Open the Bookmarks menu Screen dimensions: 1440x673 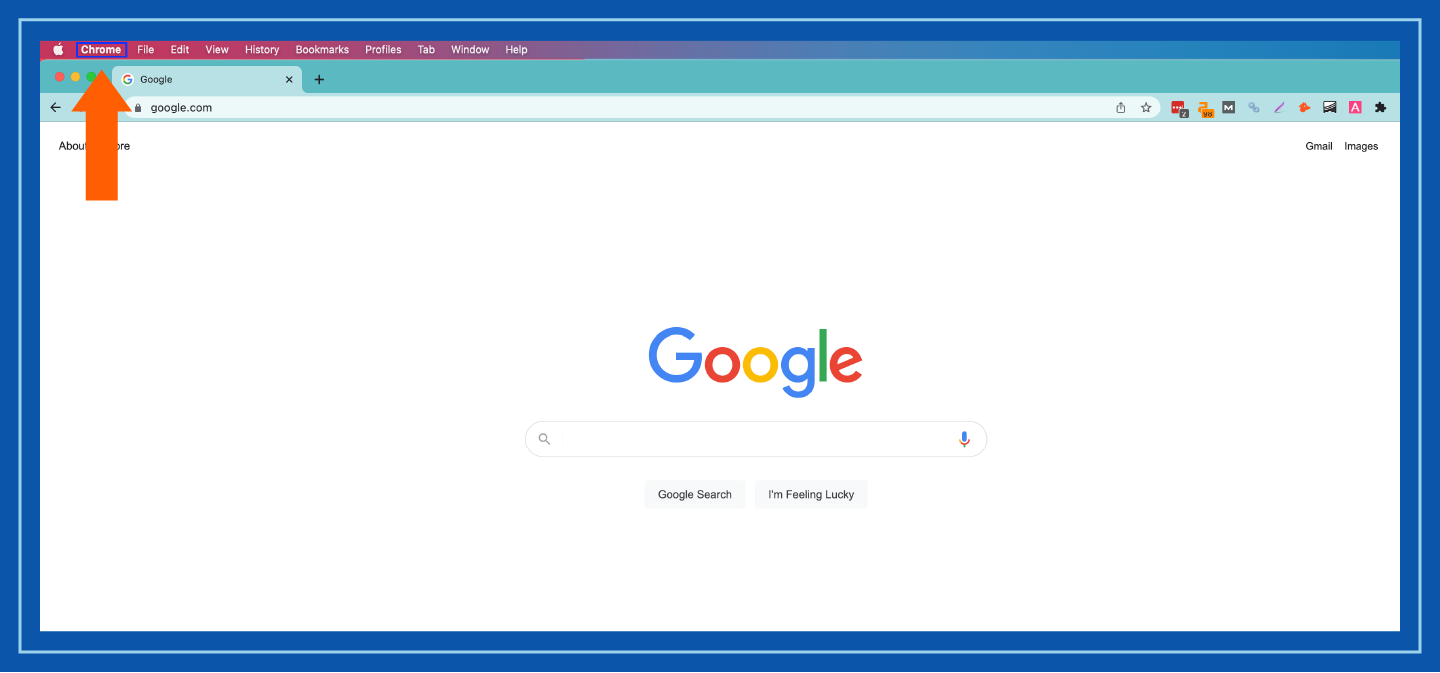[x=321, y=49]
